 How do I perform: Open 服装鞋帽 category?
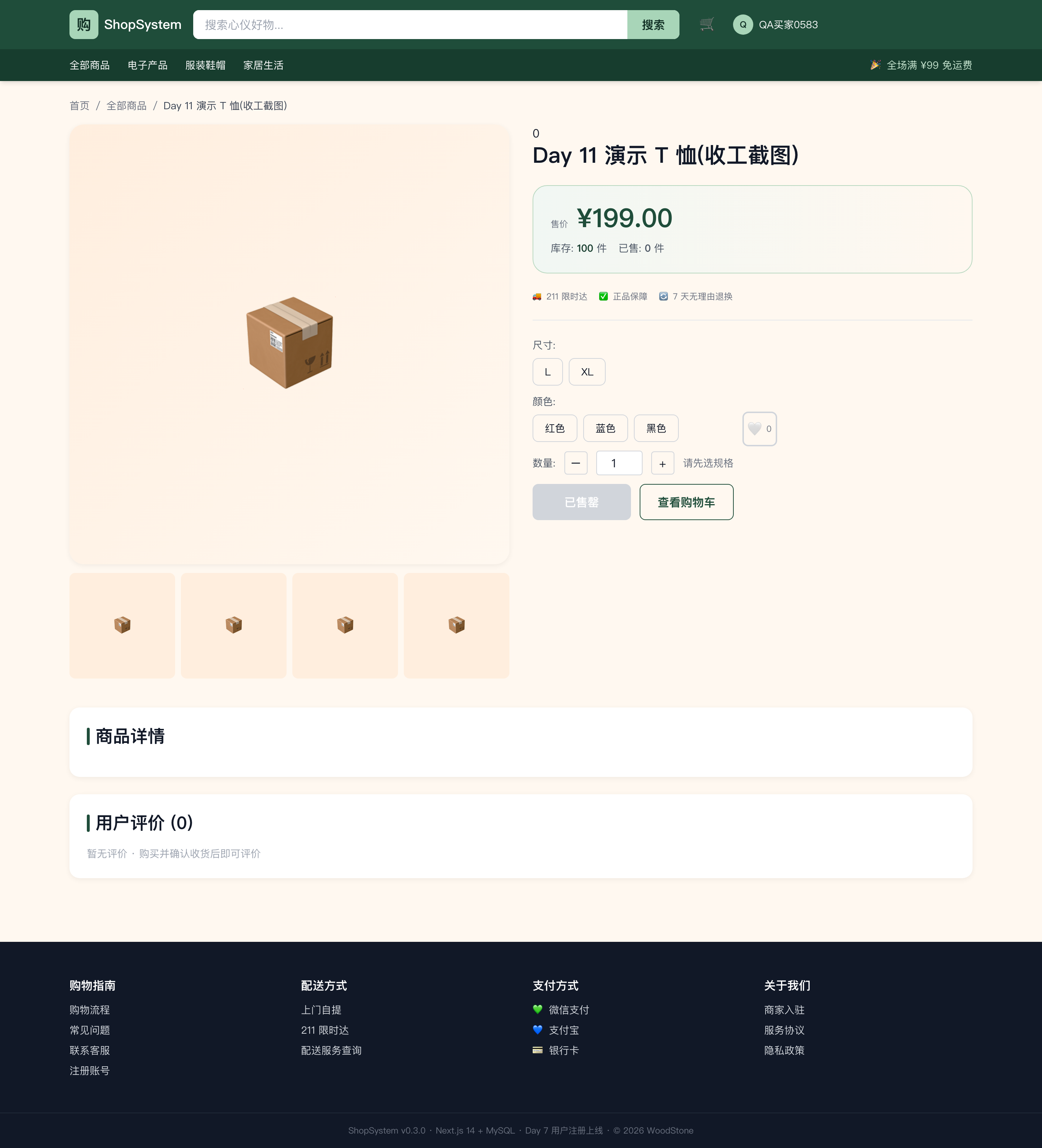(x=205, y=65)
